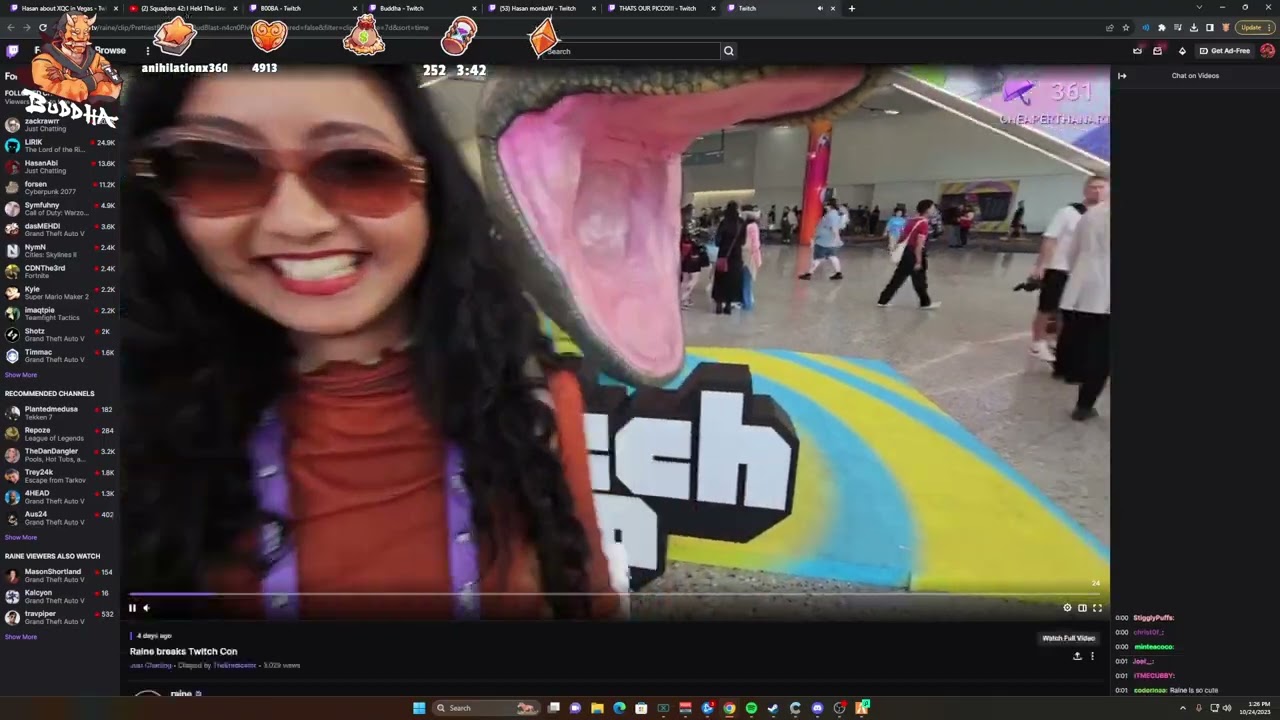Pause the Raine clip playback
Screen dimensions: 1280x720
click(132, 608)
